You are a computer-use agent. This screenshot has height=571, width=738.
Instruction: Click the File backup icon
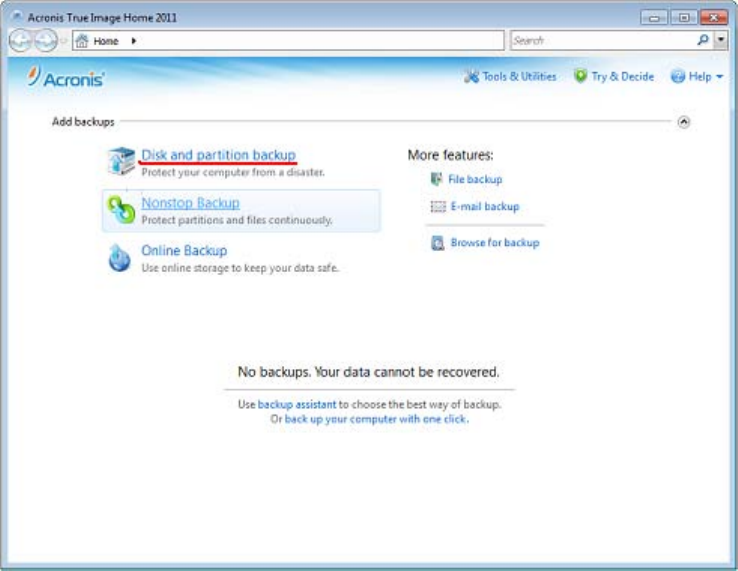[x=436, y=179]
